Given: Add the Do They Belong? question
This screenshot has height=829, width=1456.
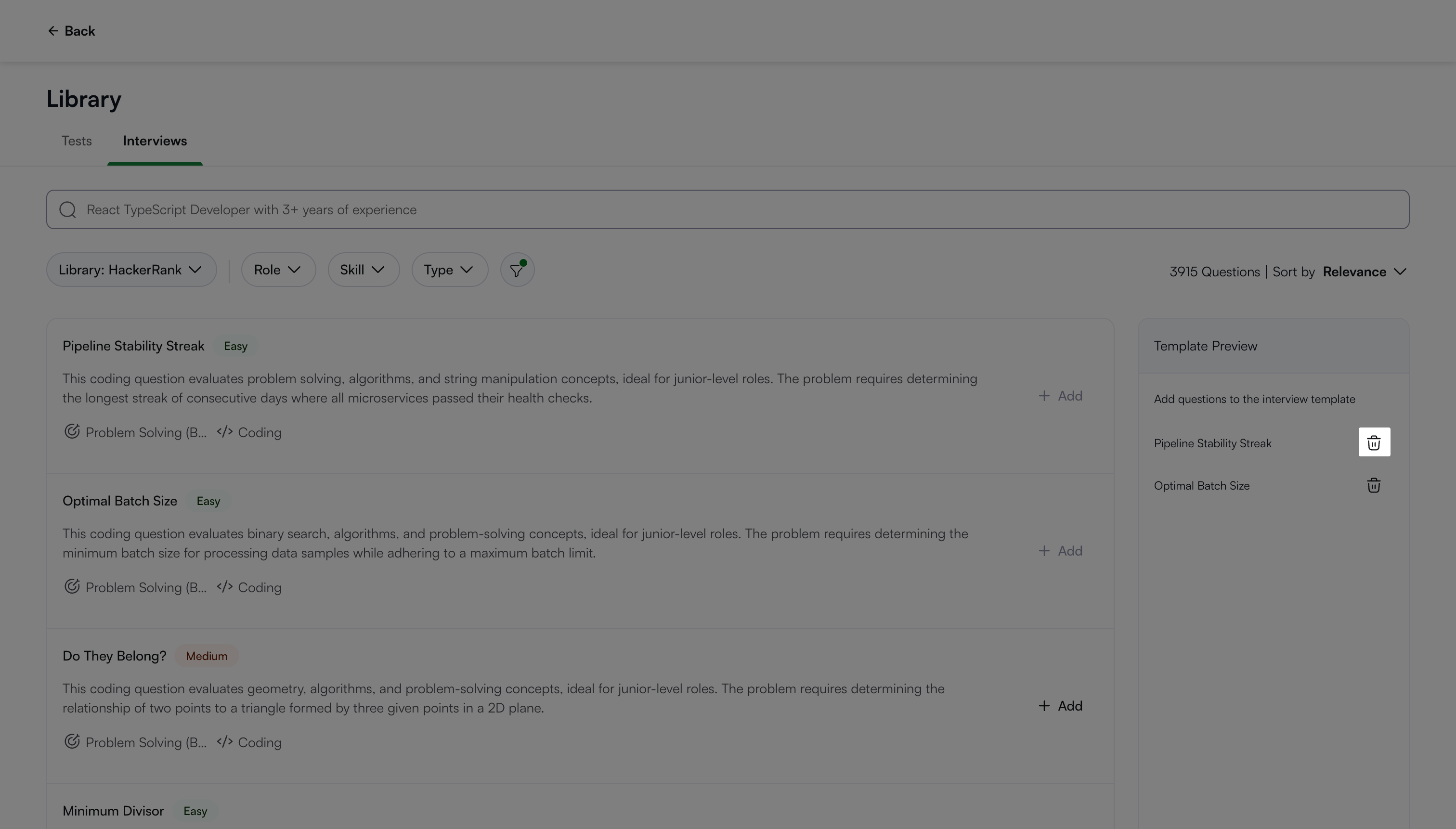Looking at the screenshot, I should [x=1060, y=705].
